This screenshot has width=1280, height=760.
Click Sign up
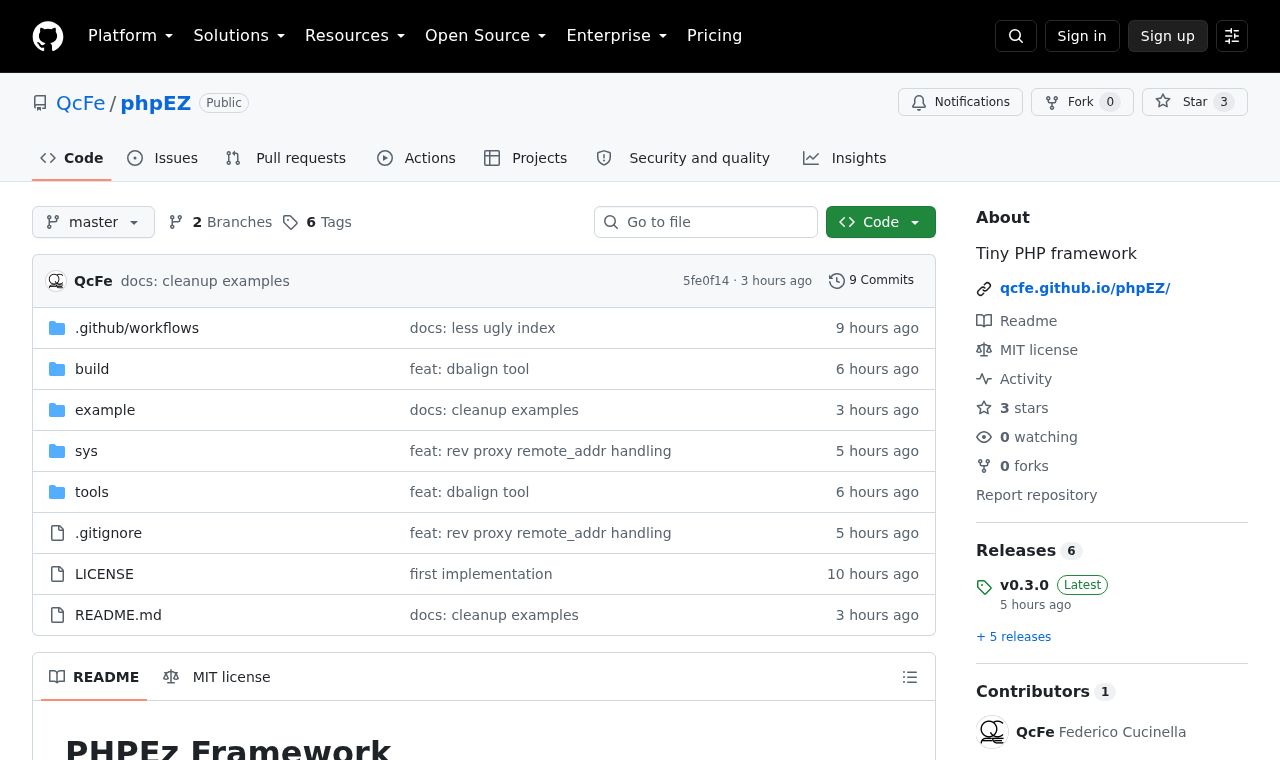pos(1168,36)
